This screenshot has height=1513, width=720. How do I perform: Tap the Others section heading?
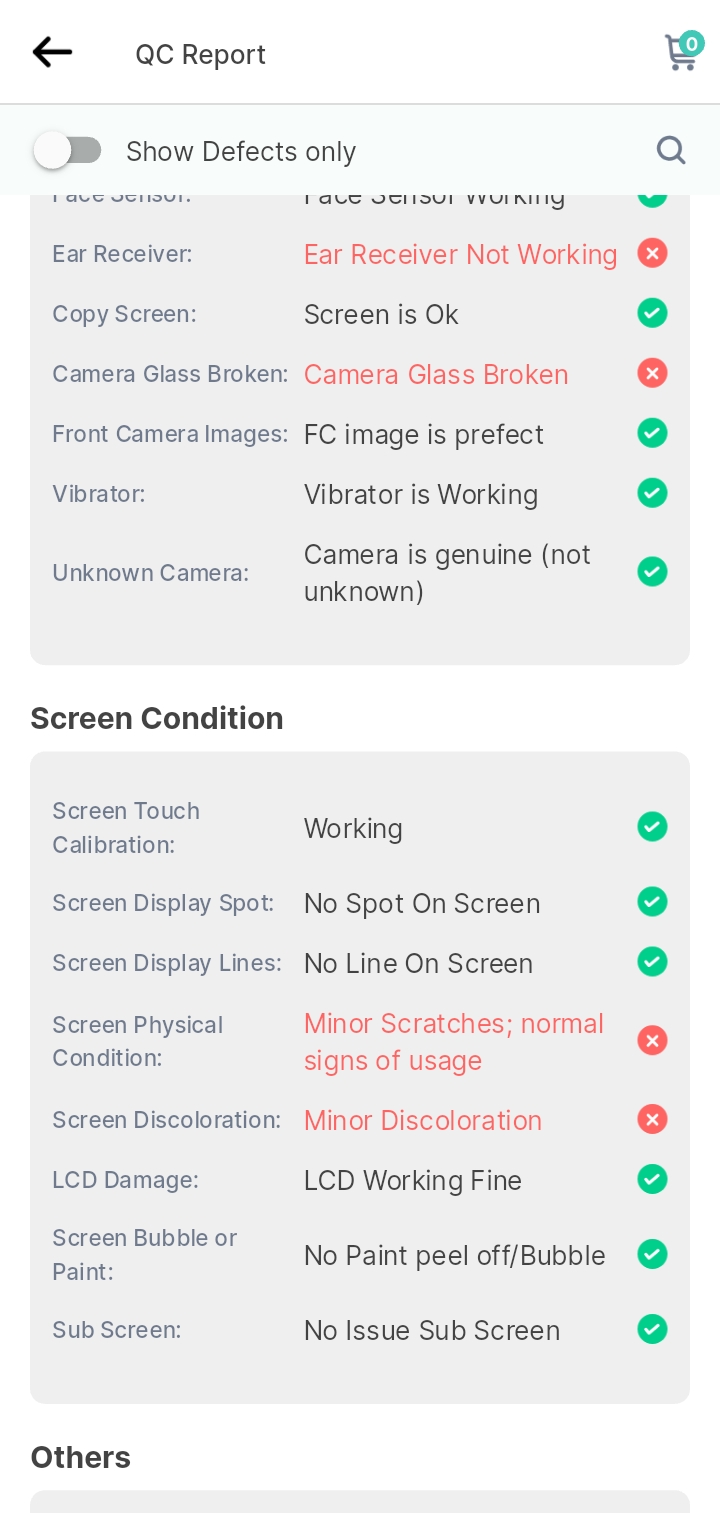click(81, 1457)
